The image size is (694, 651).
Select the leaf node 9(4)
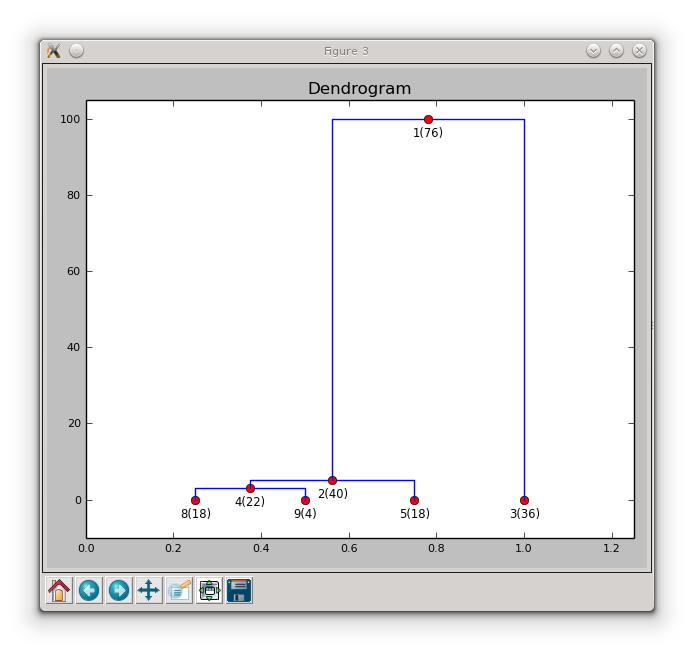point(305,500)
